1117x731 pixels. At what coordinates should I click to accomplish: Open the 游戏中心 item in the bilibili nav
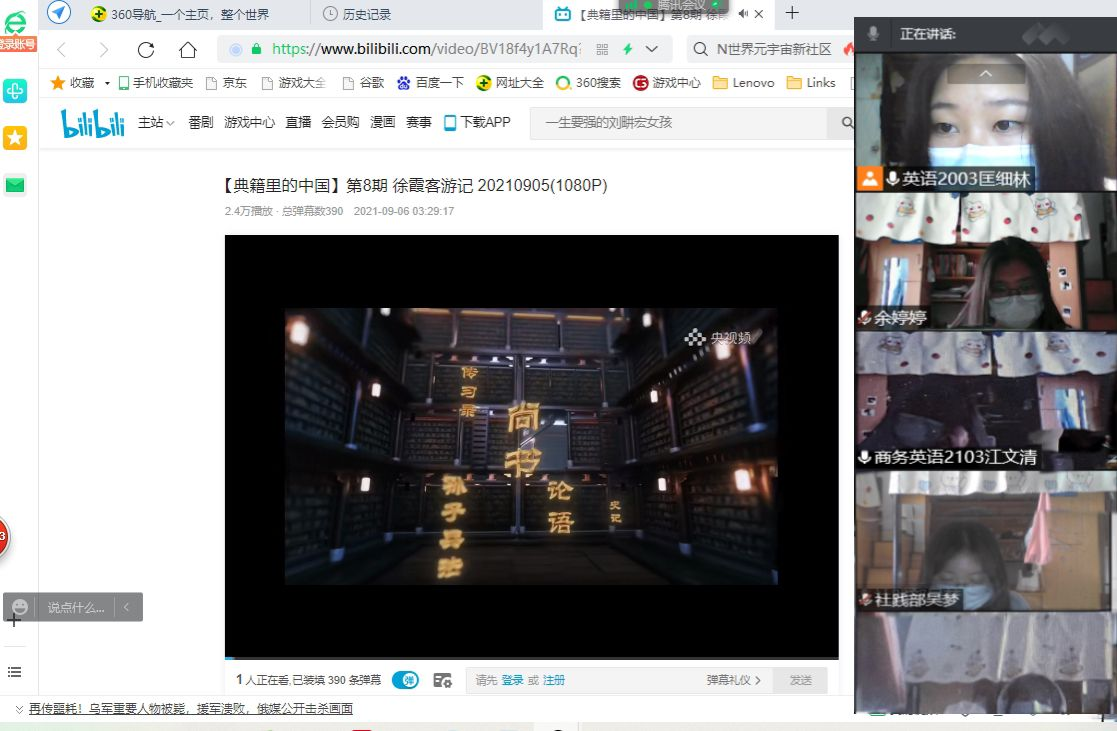(x=249, y=123)
